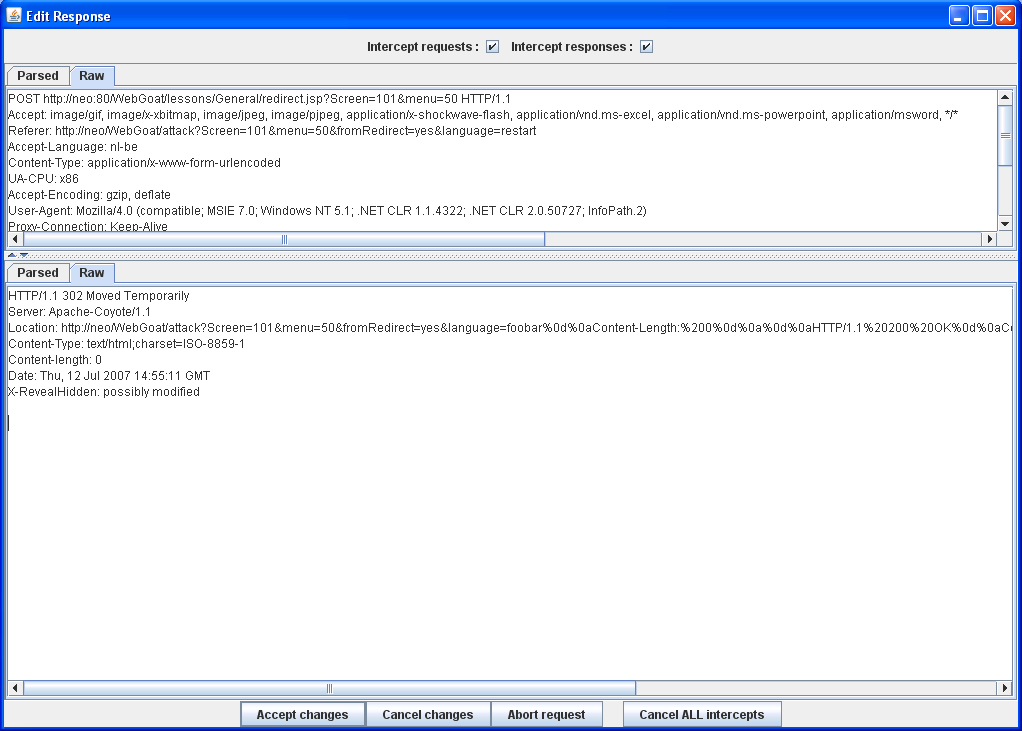Click the response pane horizontal scrollbar thumb
This screenshot has width=1022, height=731.
click(x=329, y=688)
